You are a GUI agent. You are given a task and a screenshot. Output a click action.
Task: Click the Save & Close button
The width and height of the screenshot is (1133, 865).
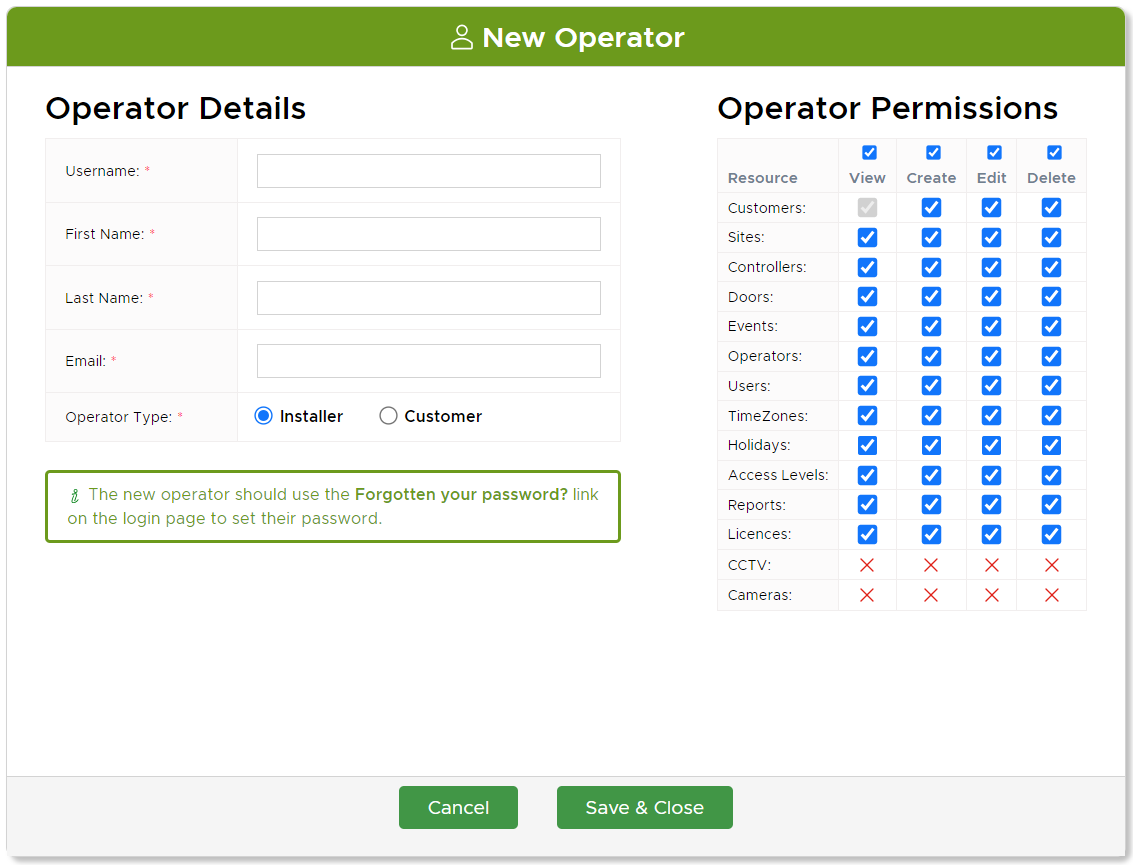tap(644, 807)
